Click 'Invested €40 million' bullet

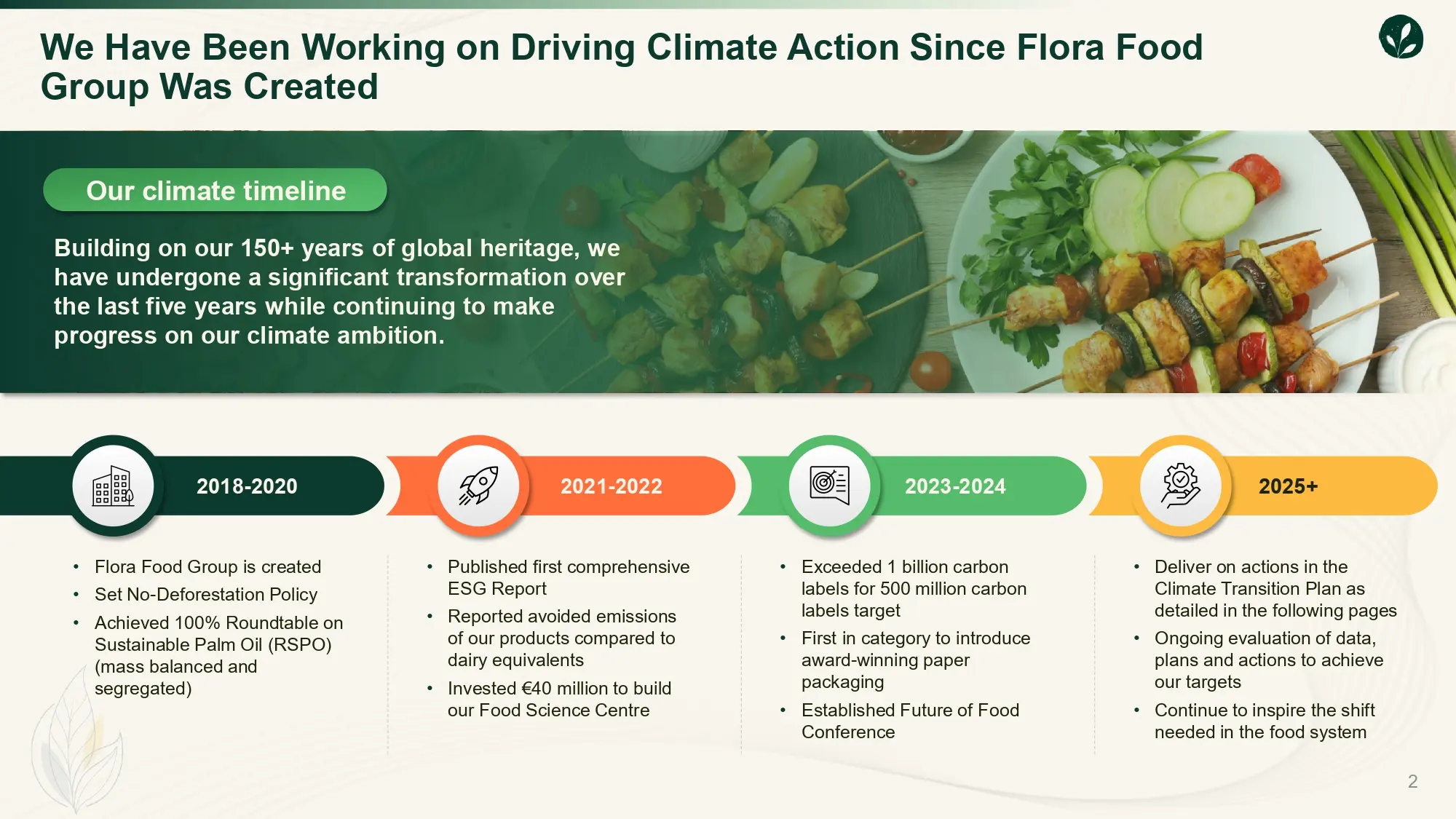click(559, 699)
